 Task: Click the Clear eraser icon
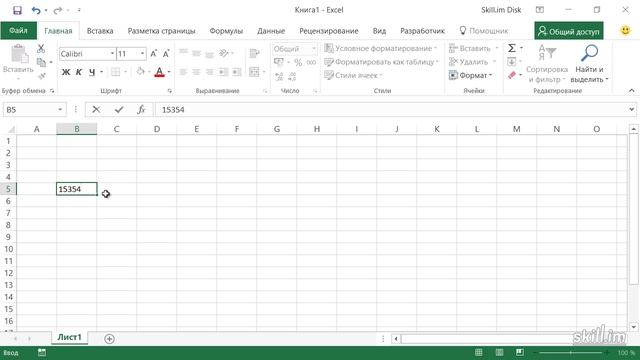click(x=512, y=75)
